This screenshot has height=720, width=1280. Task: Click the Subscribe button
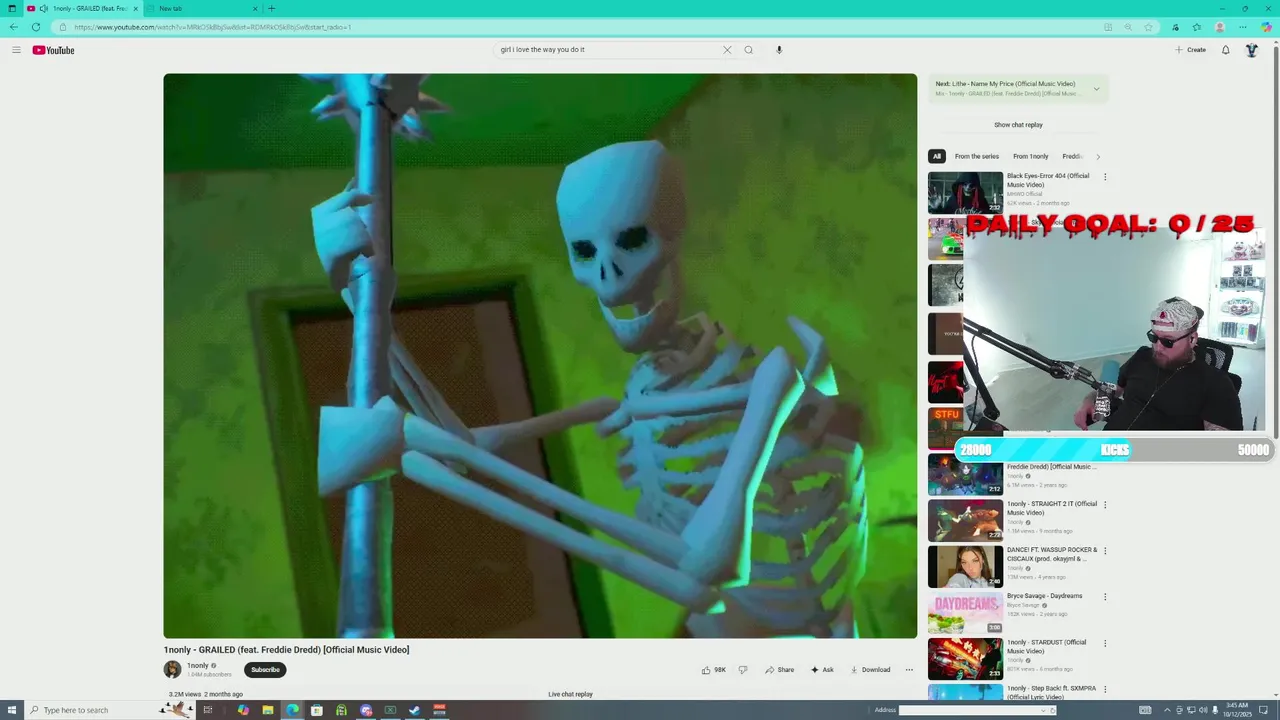coord(265,670)
